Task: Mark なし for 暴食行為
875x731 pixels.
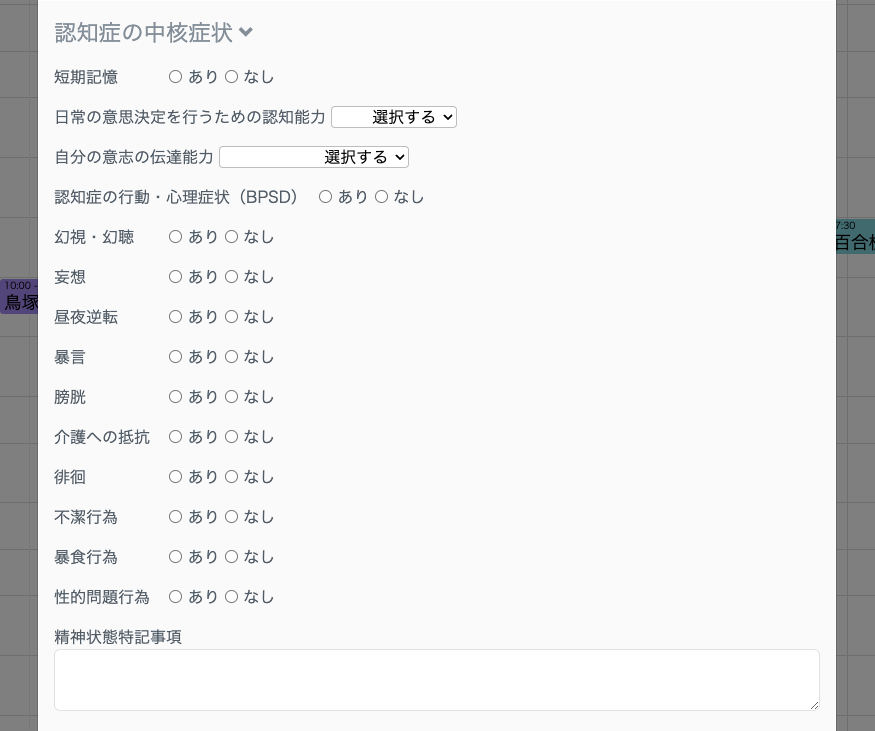Action: (231, 556)
